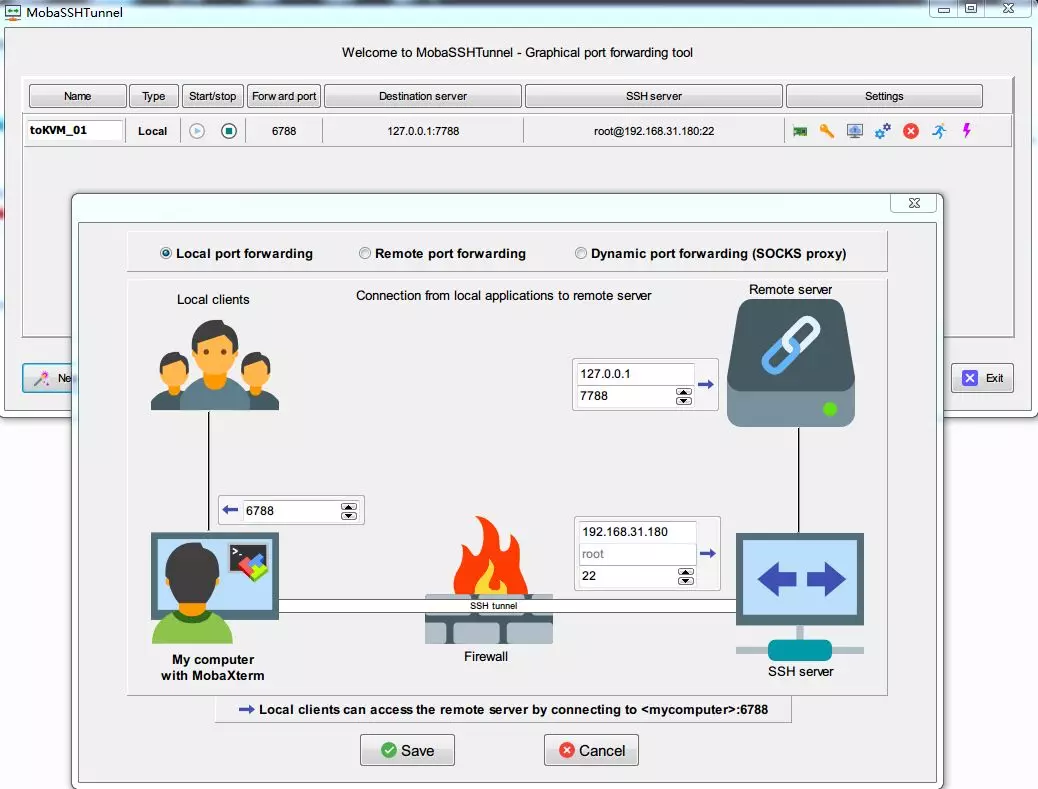Open network card settings icon for toKVM_01
Image resolution: width=1038 pixels, height=789 pixels.
pos(800,131)
